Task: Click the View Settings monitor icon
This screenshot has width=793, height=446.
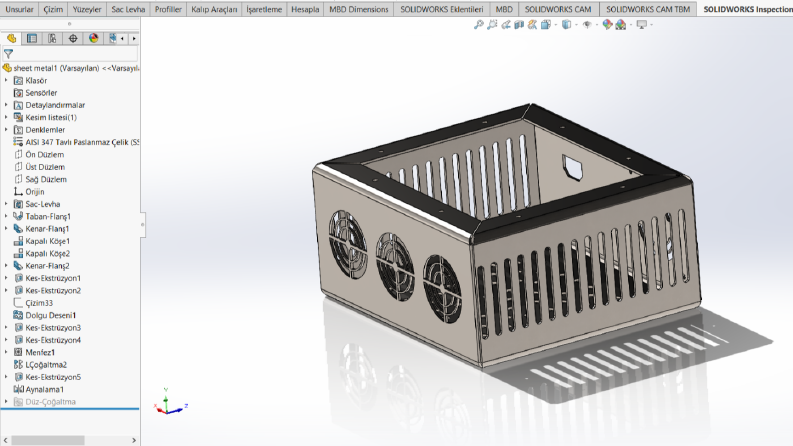Action: (x=641, y=24)
